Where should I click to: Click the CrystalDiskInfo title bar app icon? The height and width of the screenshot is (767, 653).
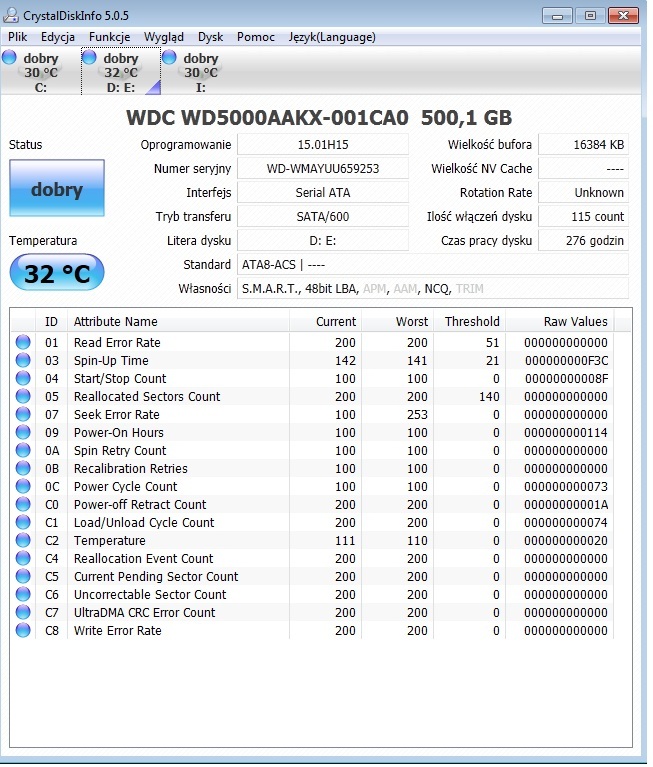click(x=11, y=15)
